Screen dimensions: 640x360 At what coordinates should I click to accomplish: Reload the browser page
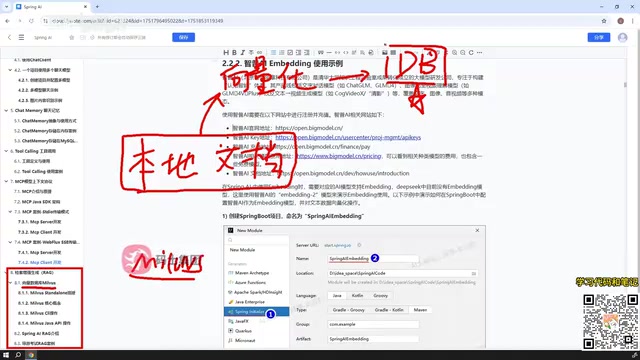pos(31,21)
